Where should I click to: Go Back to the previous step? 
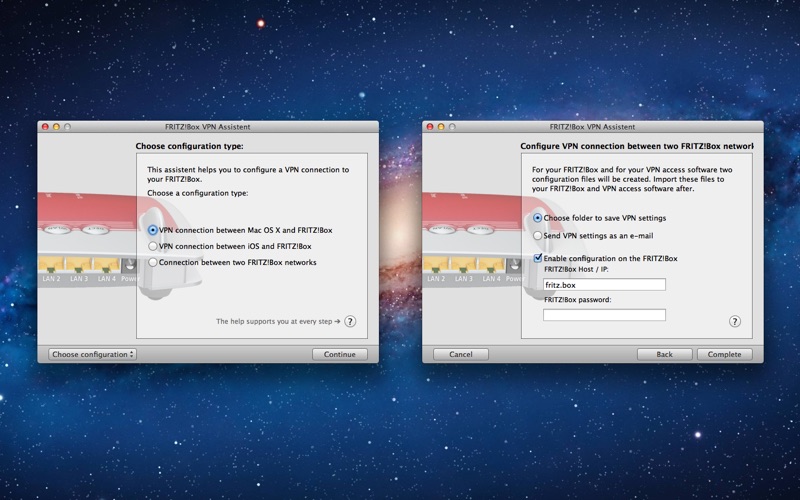pos(664,354)
